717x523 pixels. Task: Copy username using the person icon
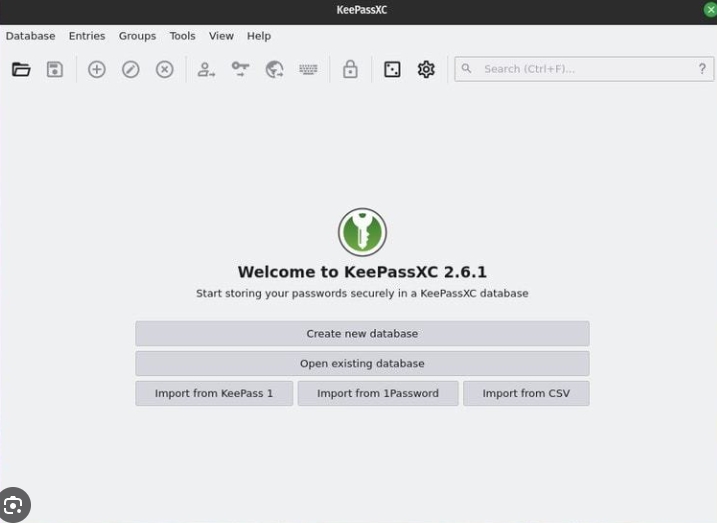206,69
